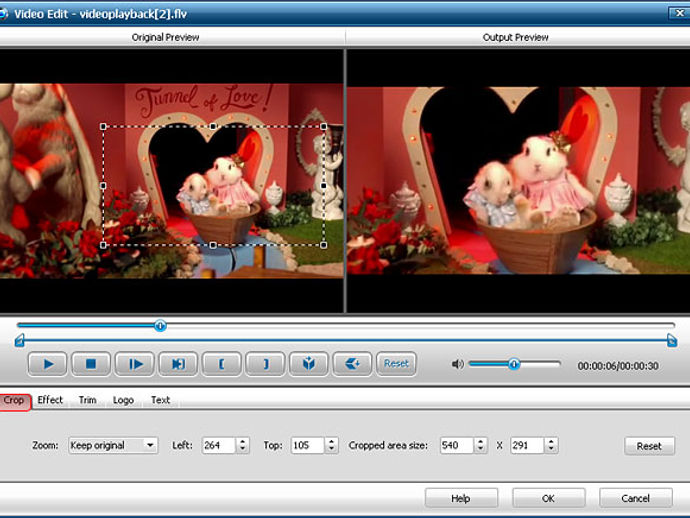Click the blue arrow plus icon button

tap(352, 364)
